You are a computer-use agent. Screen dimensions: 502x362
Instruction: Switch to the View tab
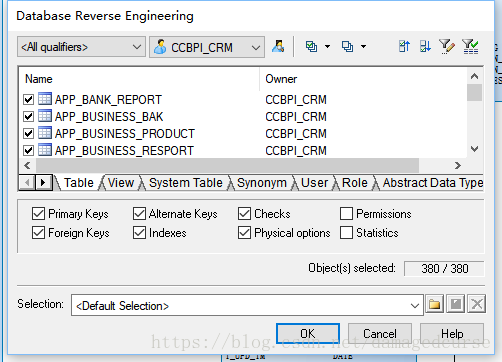[121, 183]
